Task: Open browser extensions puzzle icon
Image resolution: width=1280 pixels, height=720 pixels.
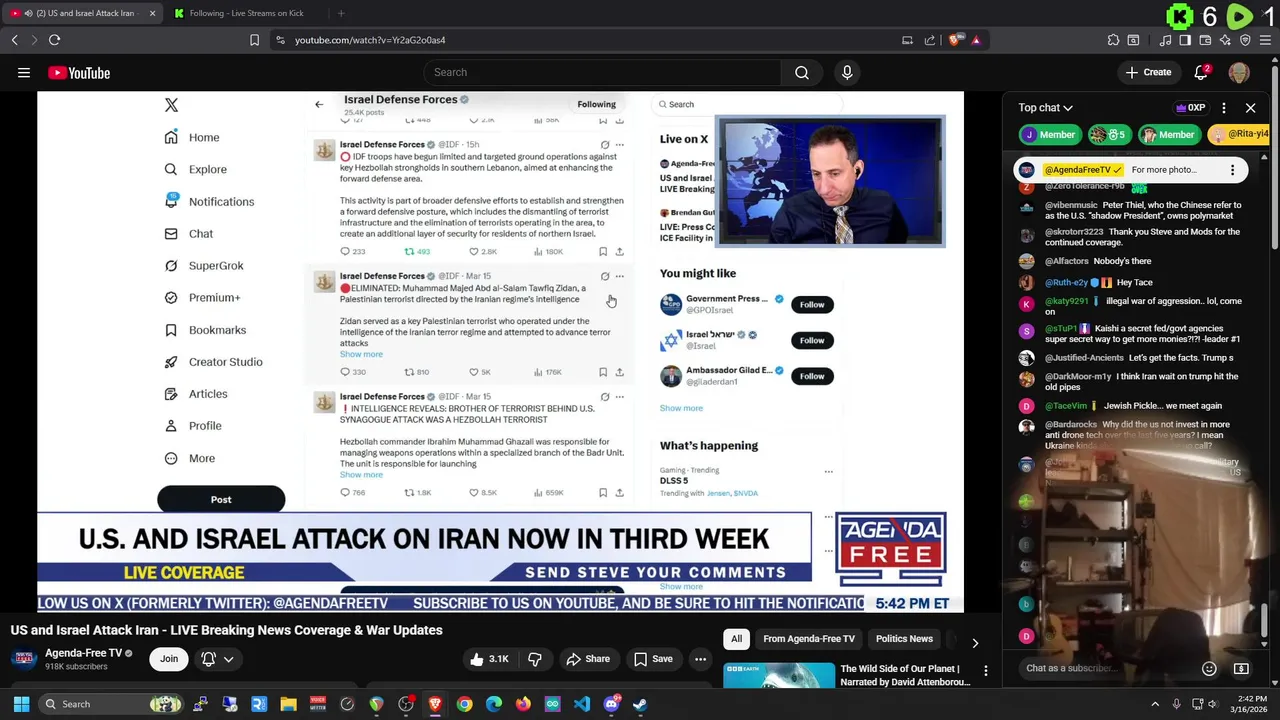Action: click(1113, 40)
